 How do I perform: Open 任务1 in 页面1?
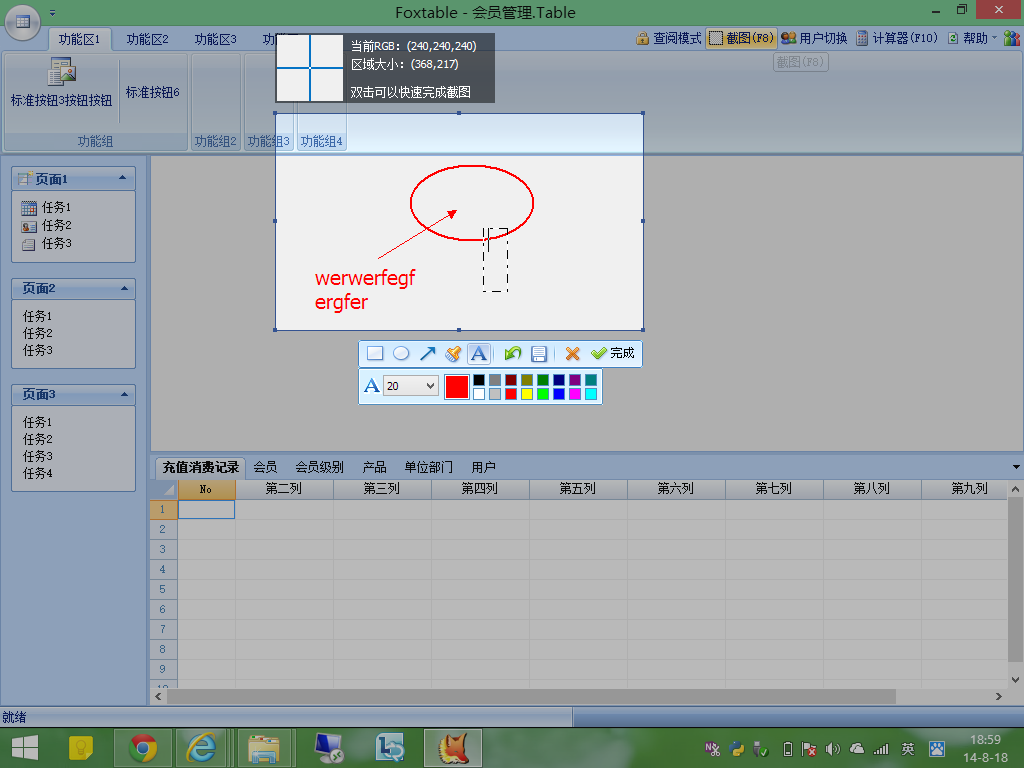click(47, 208)
